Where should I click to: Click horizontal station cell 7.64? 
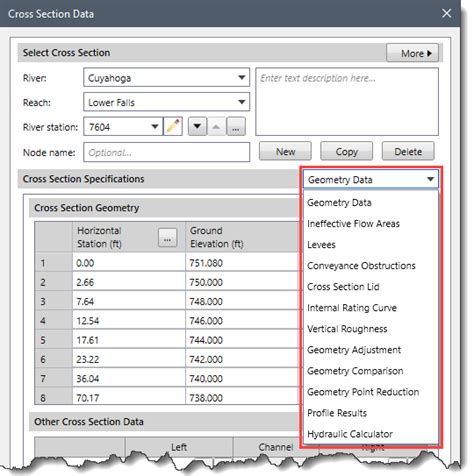[x=129, y=301]
